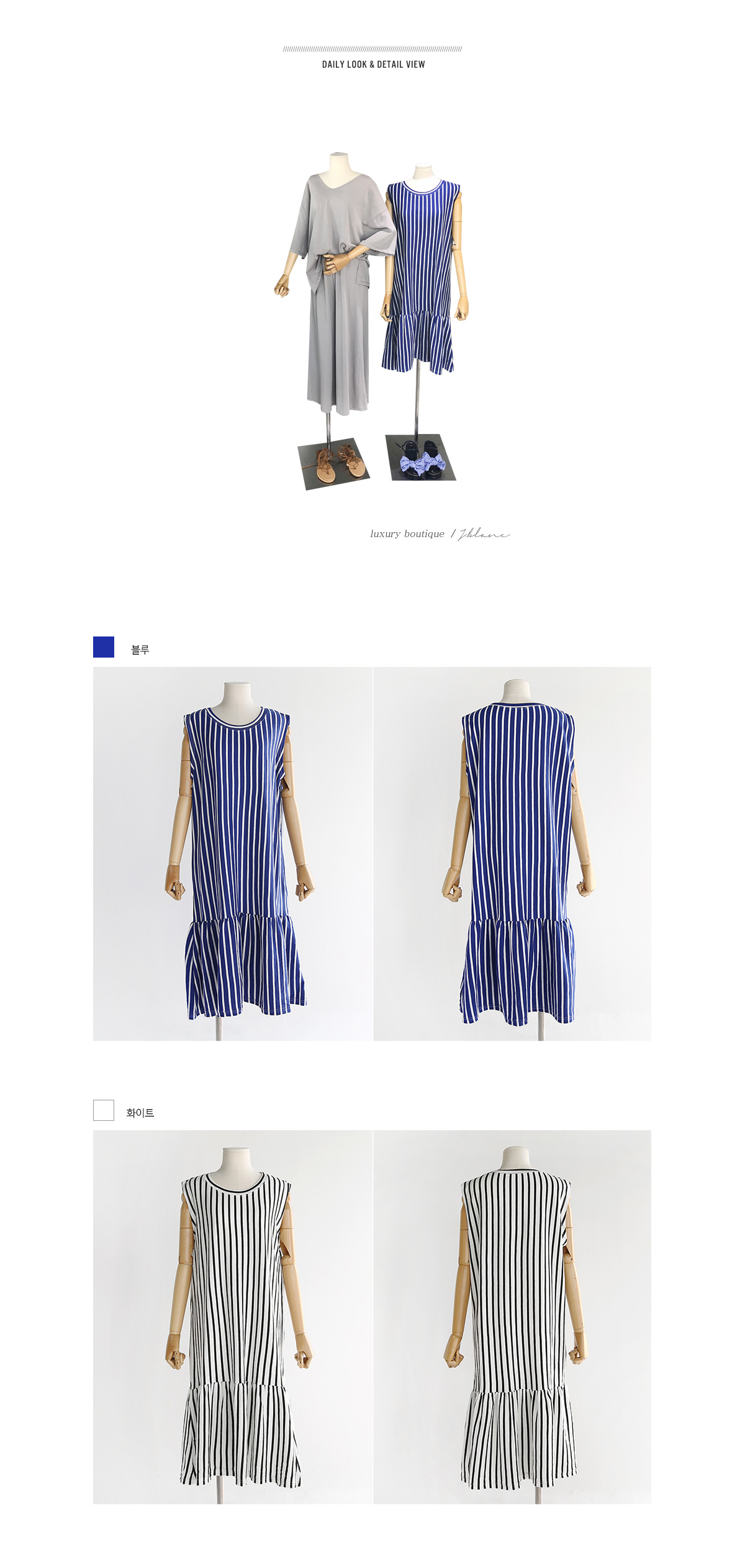
Task: Click the white color swatch labeled 화이트
Action: (104, 1110)
